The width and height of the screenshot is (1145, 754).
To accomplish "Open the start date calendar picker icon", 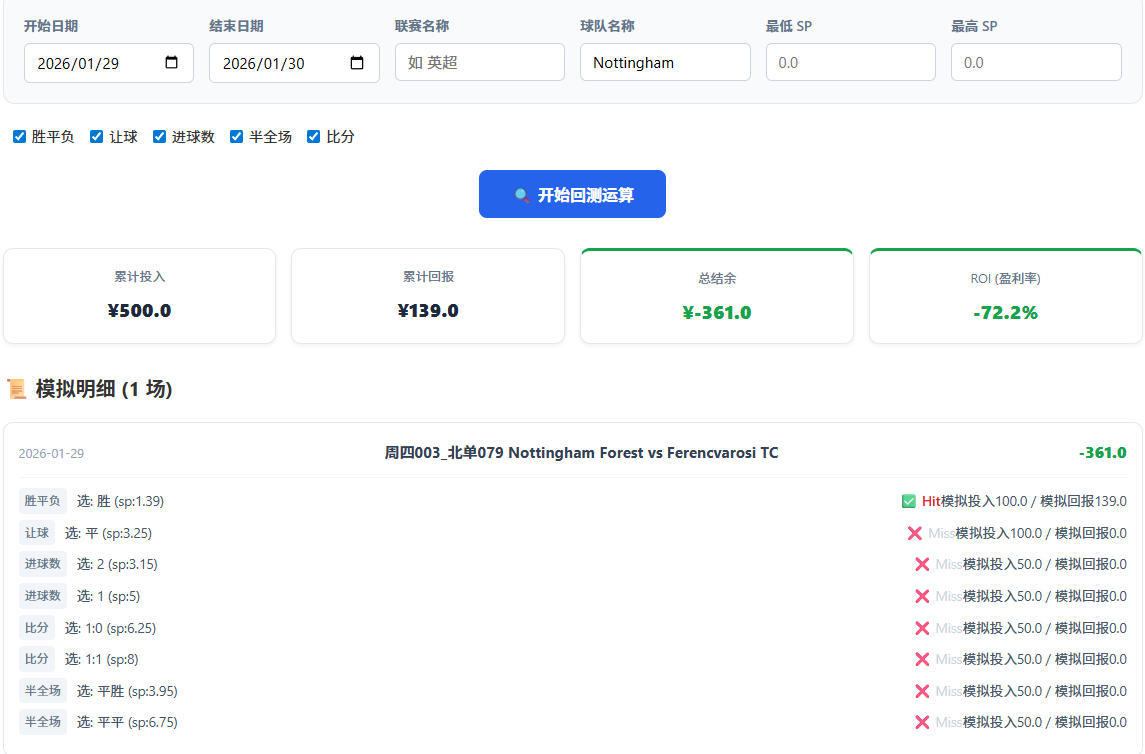I will point(171,63).
